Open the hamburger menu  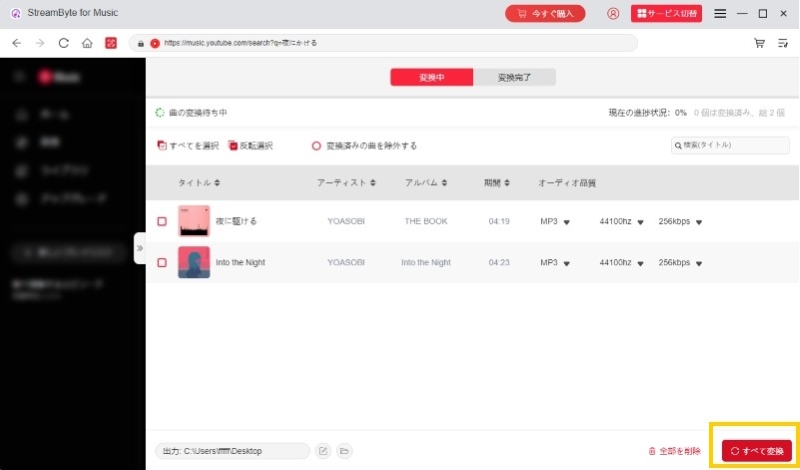click(720, 14)
